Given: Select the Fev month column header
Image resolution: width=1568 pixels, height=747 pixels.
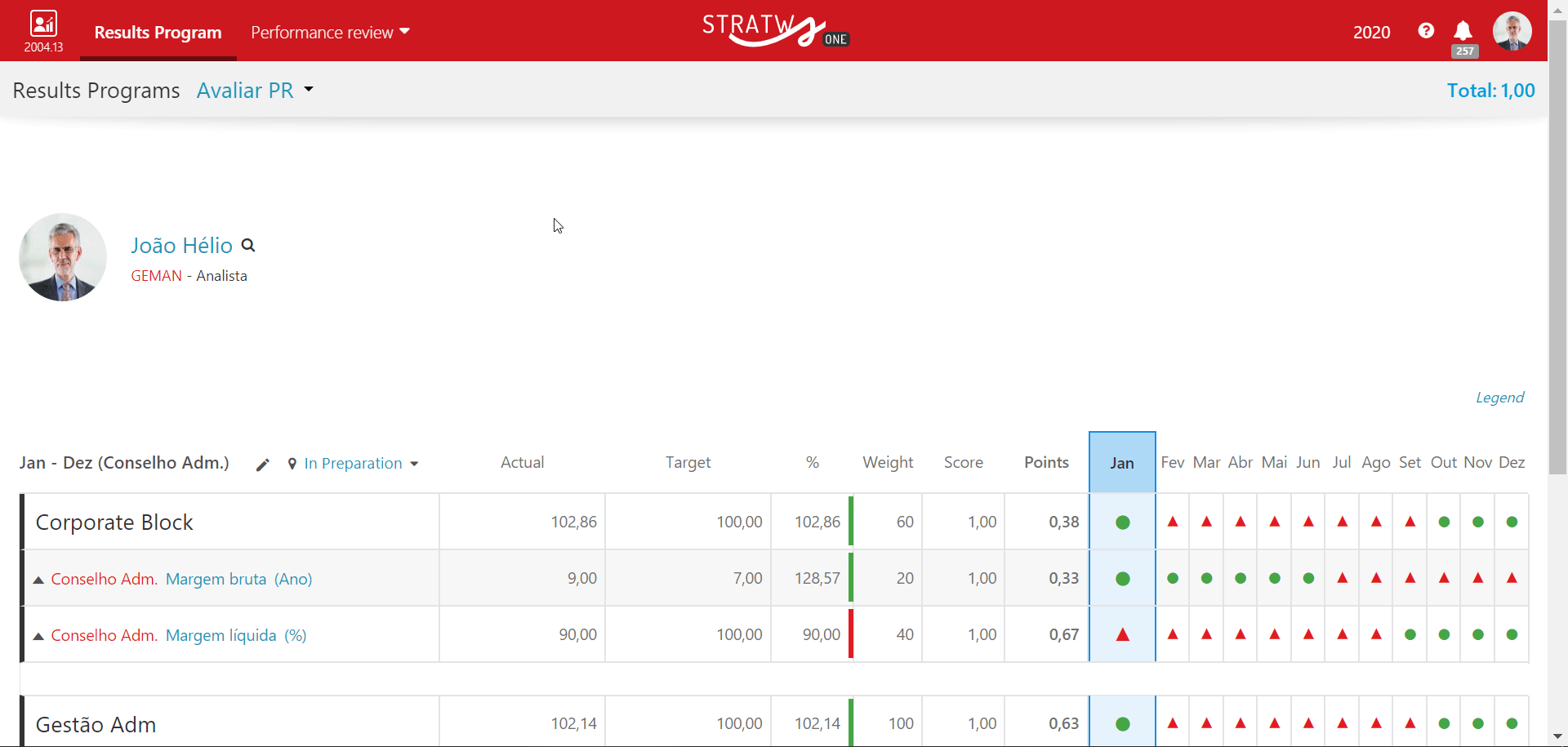Looking at the screenshot, I should click(1173, 463).
